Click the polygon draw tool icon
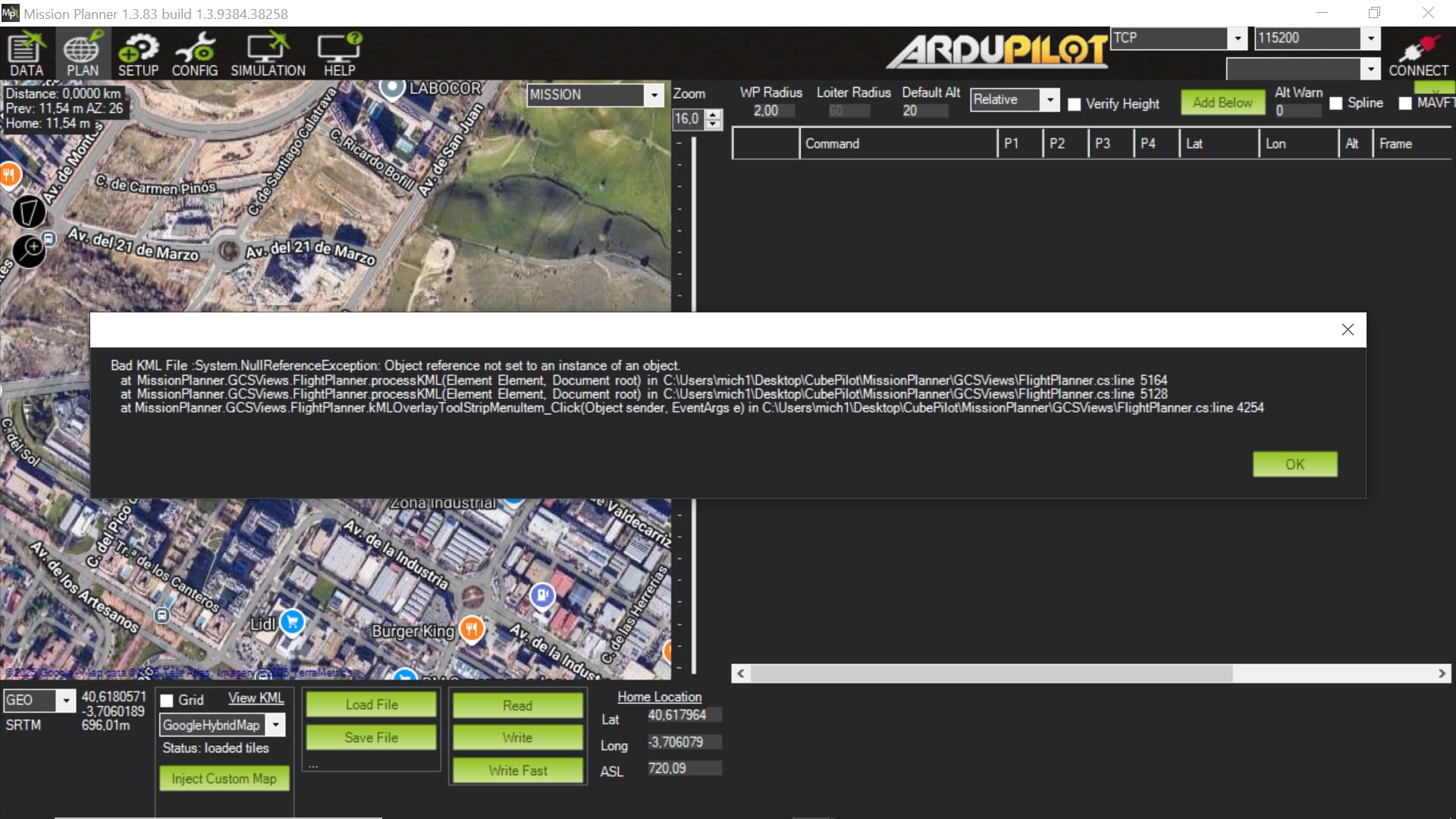The height and width of the screenshot is (819, 1456). click(29, 212)
